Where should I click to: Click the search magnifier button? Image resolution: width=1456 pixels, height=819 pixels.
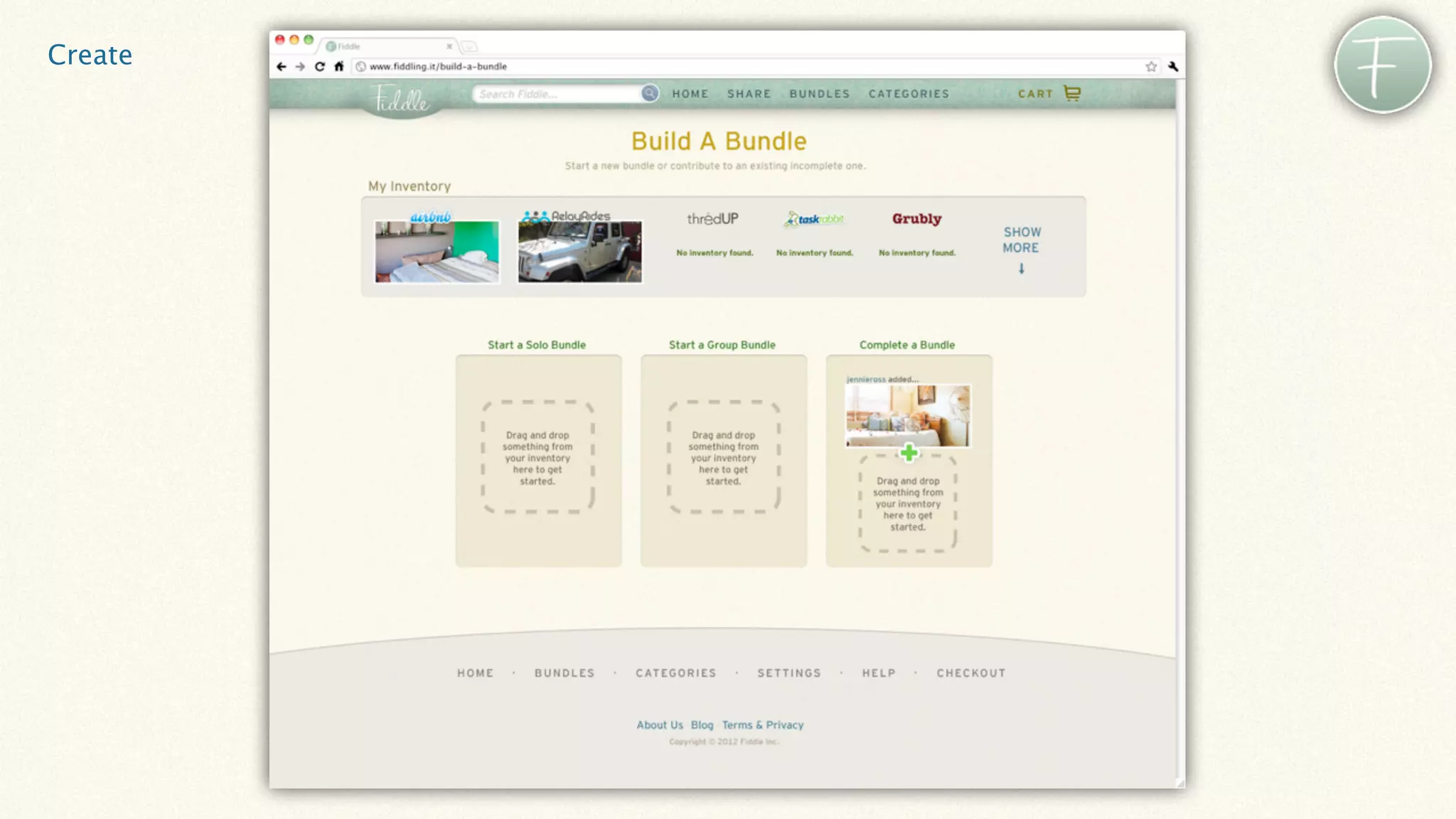[649, 94]
